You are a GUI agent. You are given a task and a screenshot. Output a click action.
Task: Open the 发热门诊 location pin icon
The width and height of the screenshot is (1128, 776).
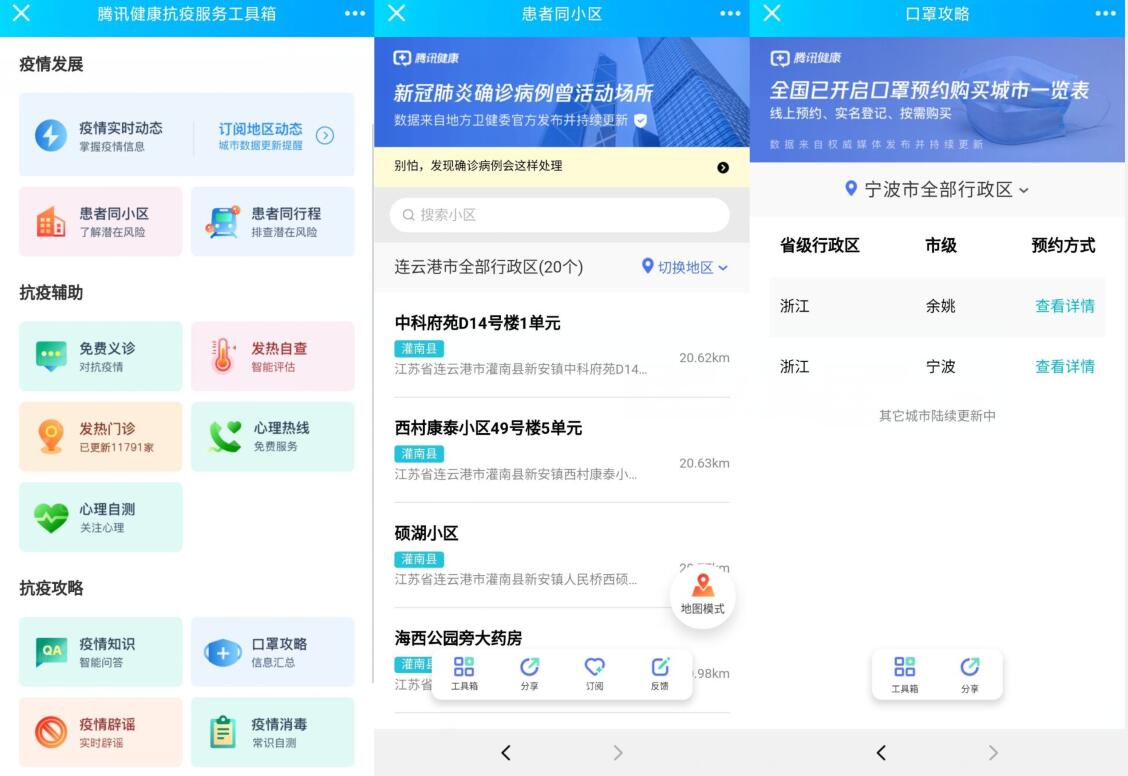(x=51, y=437)
